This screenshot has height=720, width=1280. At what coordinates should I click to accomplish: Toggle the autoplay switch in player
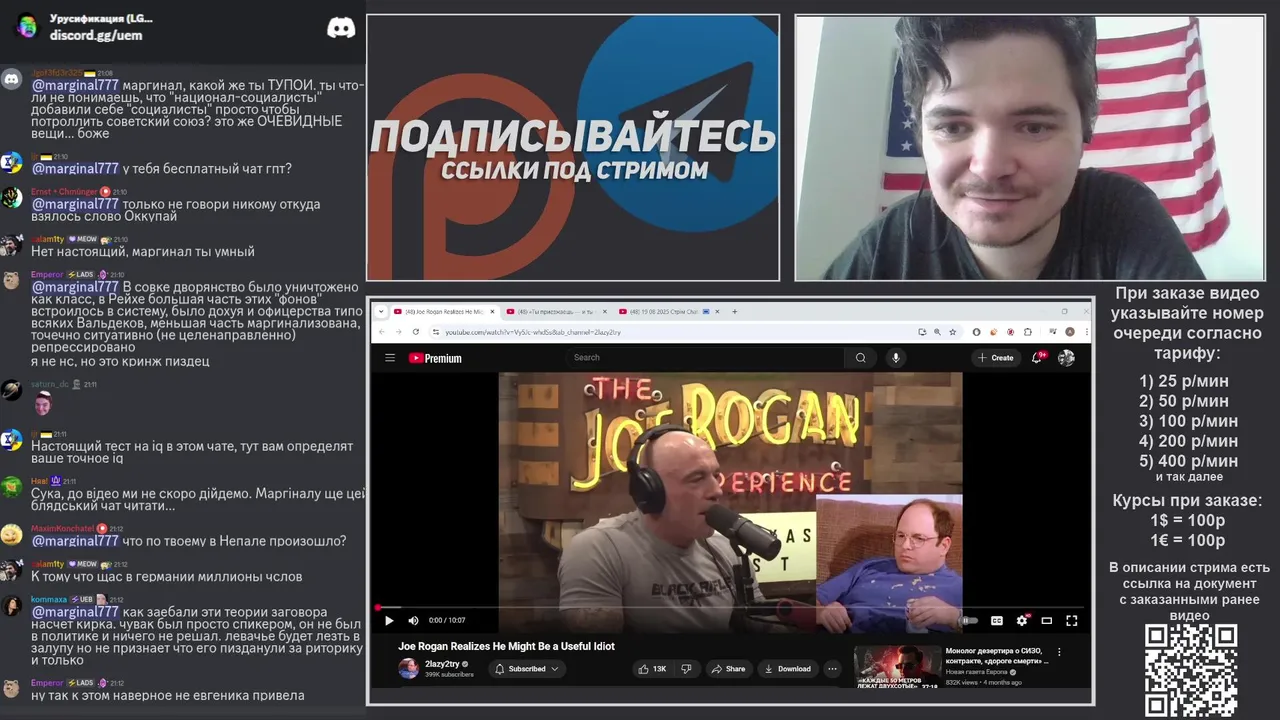click(x=969, y=620)
